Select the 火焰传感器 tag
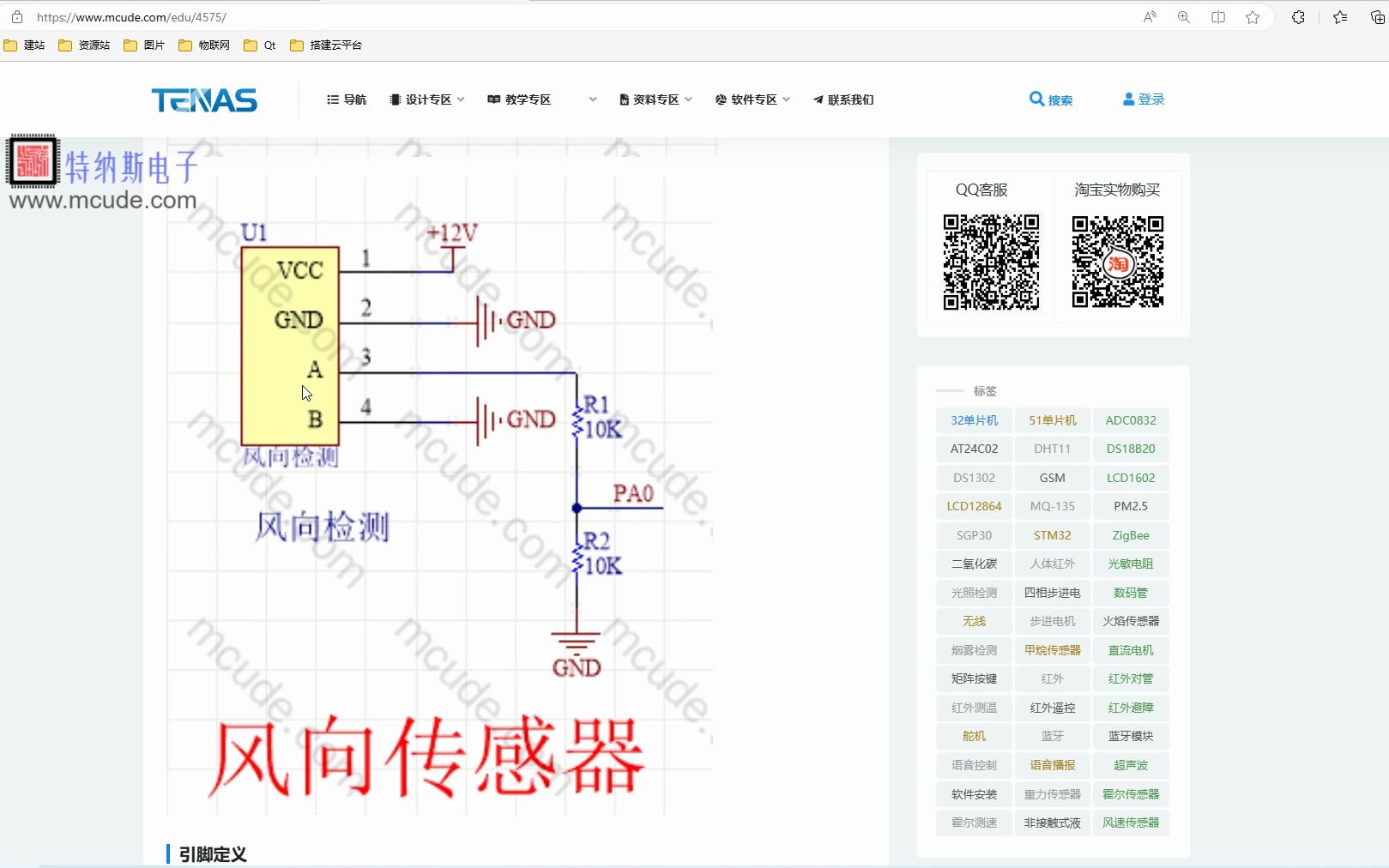The width and height of the screenshot is (1389, 868). (1131, 621)
